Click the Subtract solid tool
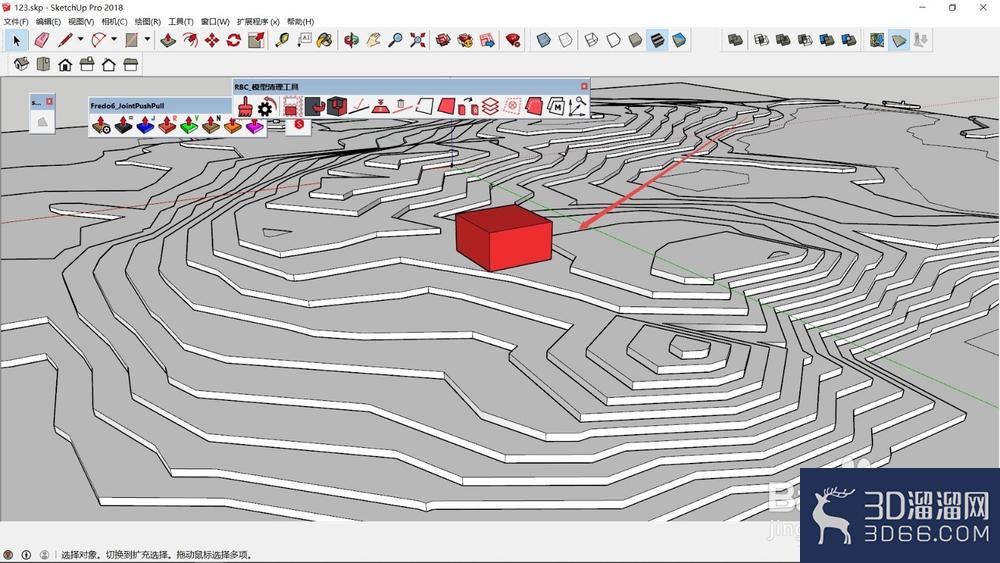This screenshot has width=1000, height=563. (805, 40)
